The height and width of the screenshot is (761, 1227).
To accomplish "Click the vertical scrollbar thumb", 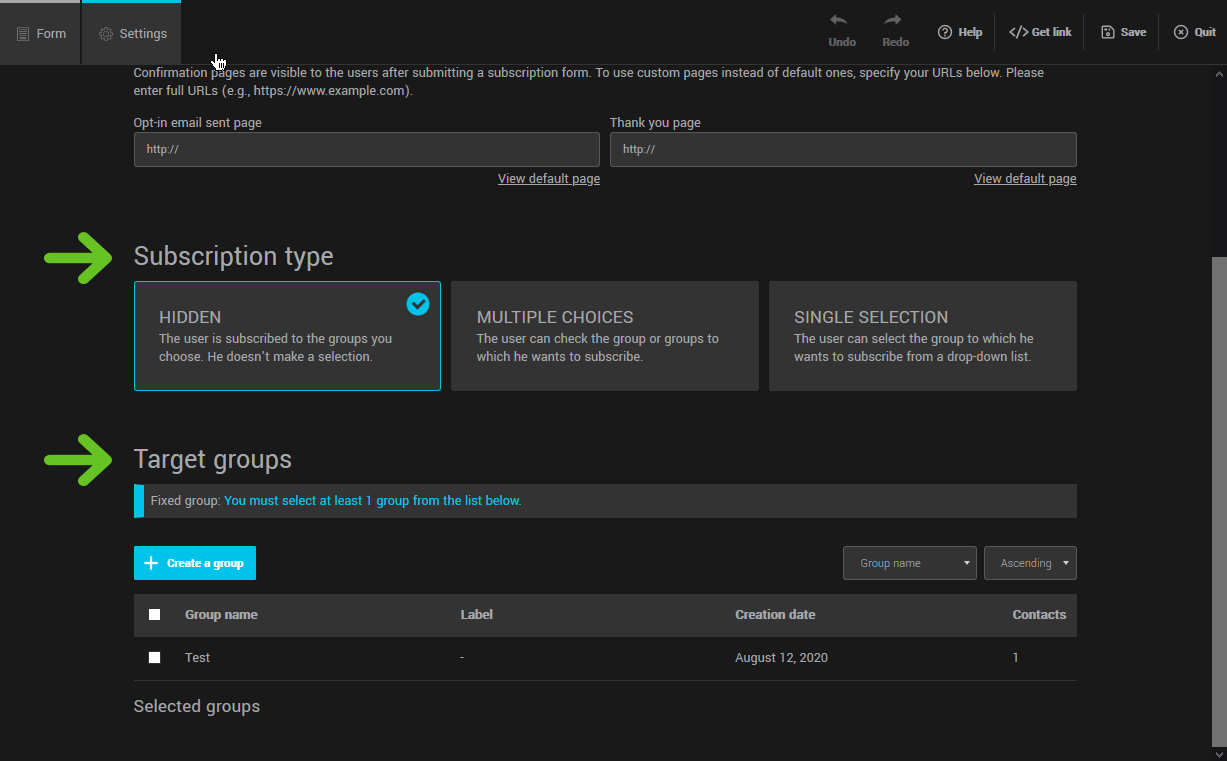I will tap(1217, 500).
